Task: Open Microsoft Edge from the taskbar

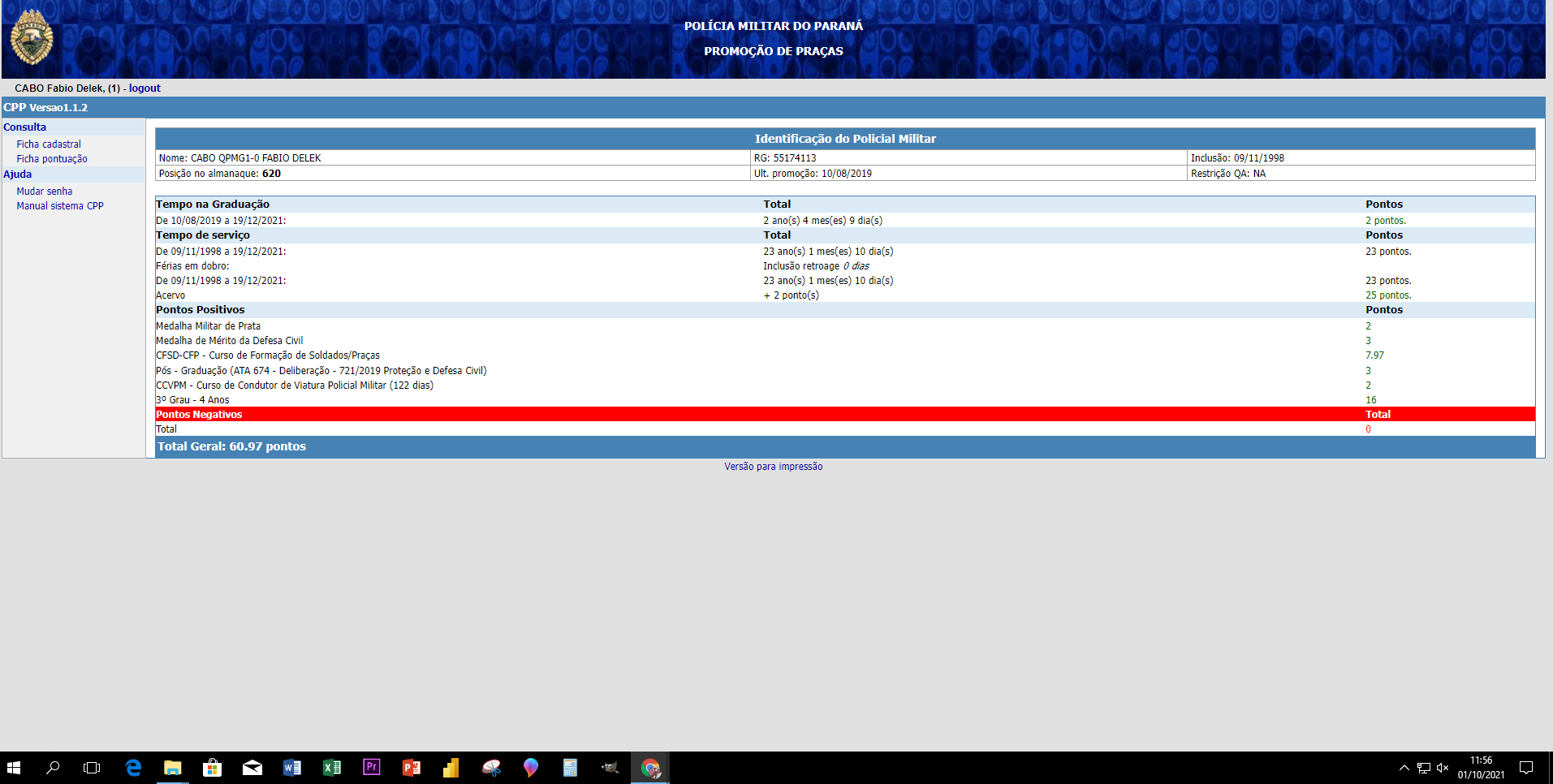Action: tap(133, 768)
